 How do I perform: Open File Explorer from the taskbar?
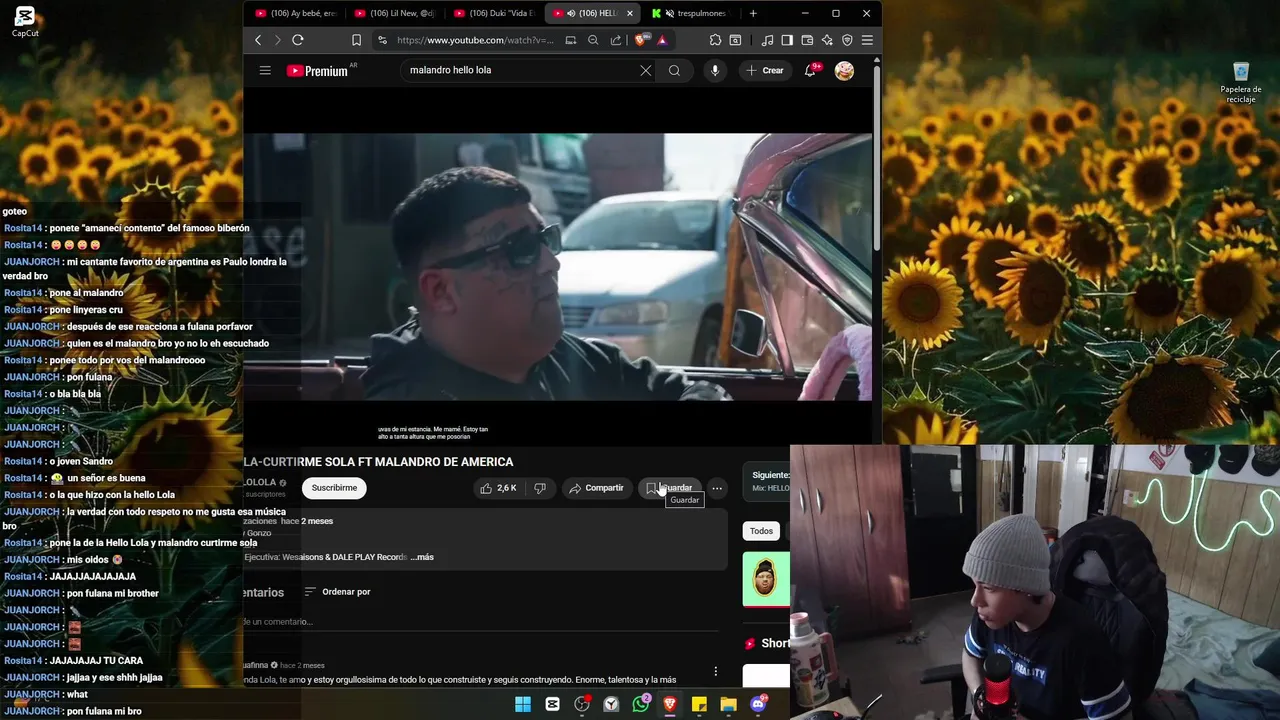[729, 704]
